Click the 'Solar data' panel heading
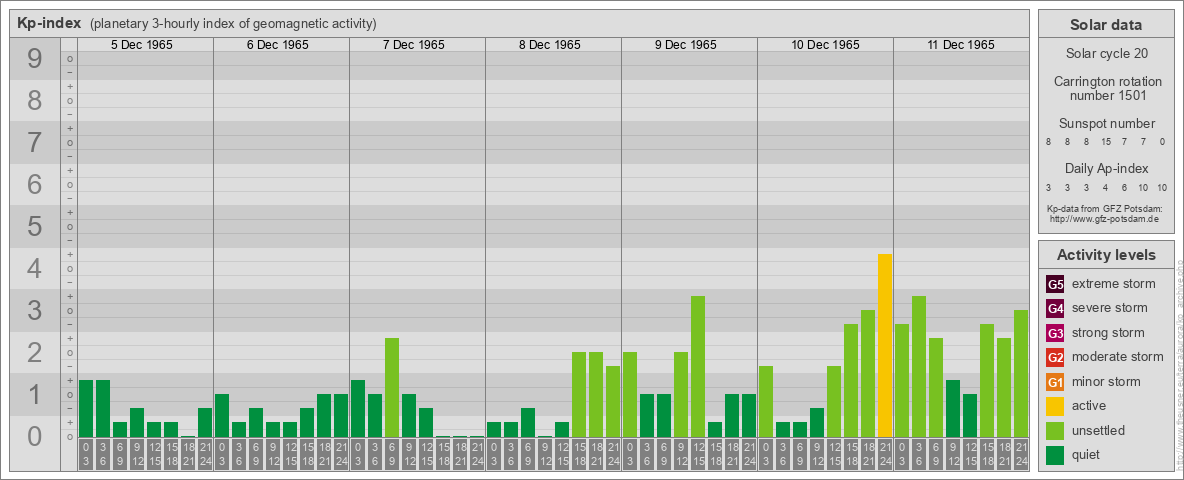This screenshot has width=1184, height=480. coord(1106,25)
